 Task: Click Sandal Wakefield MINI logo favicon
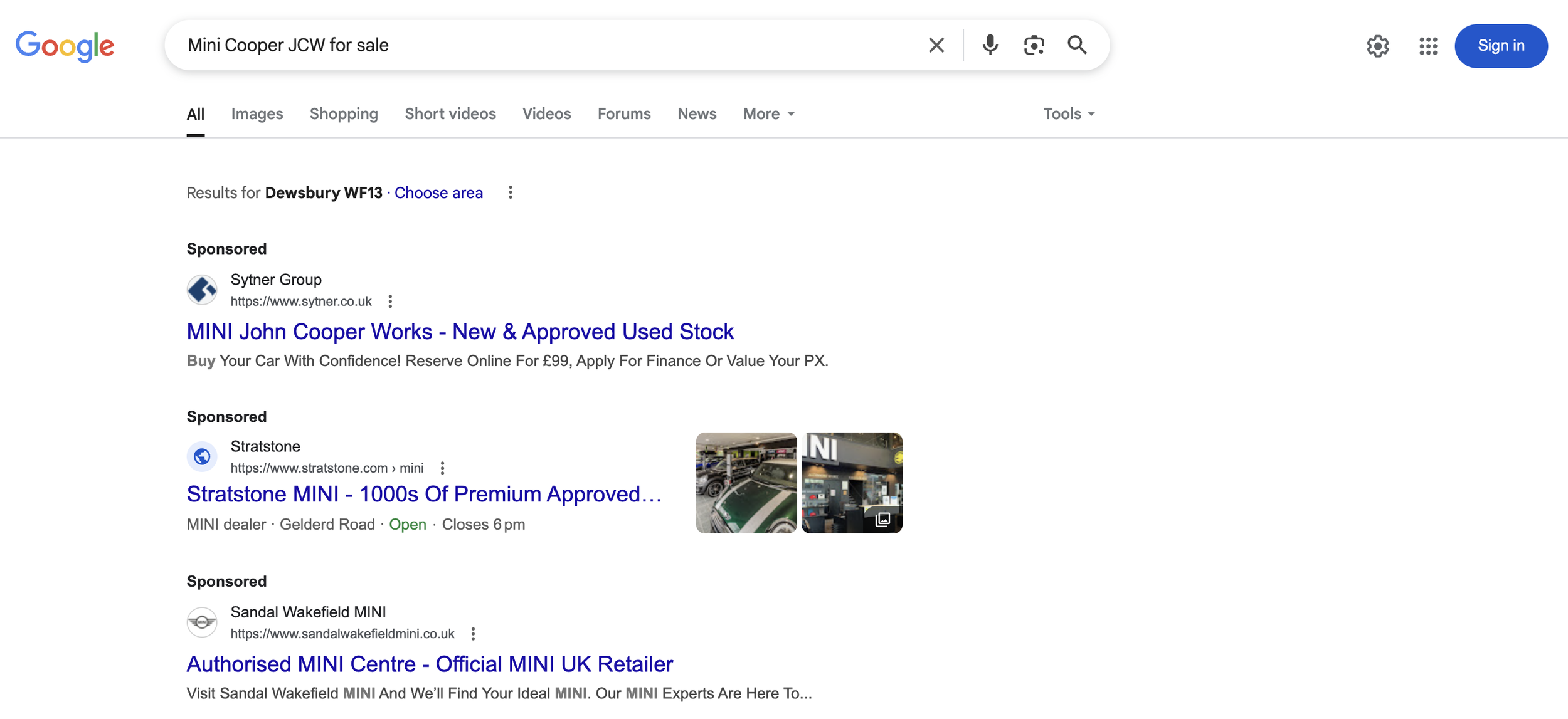pyautogui.click(x=202, y=622)
